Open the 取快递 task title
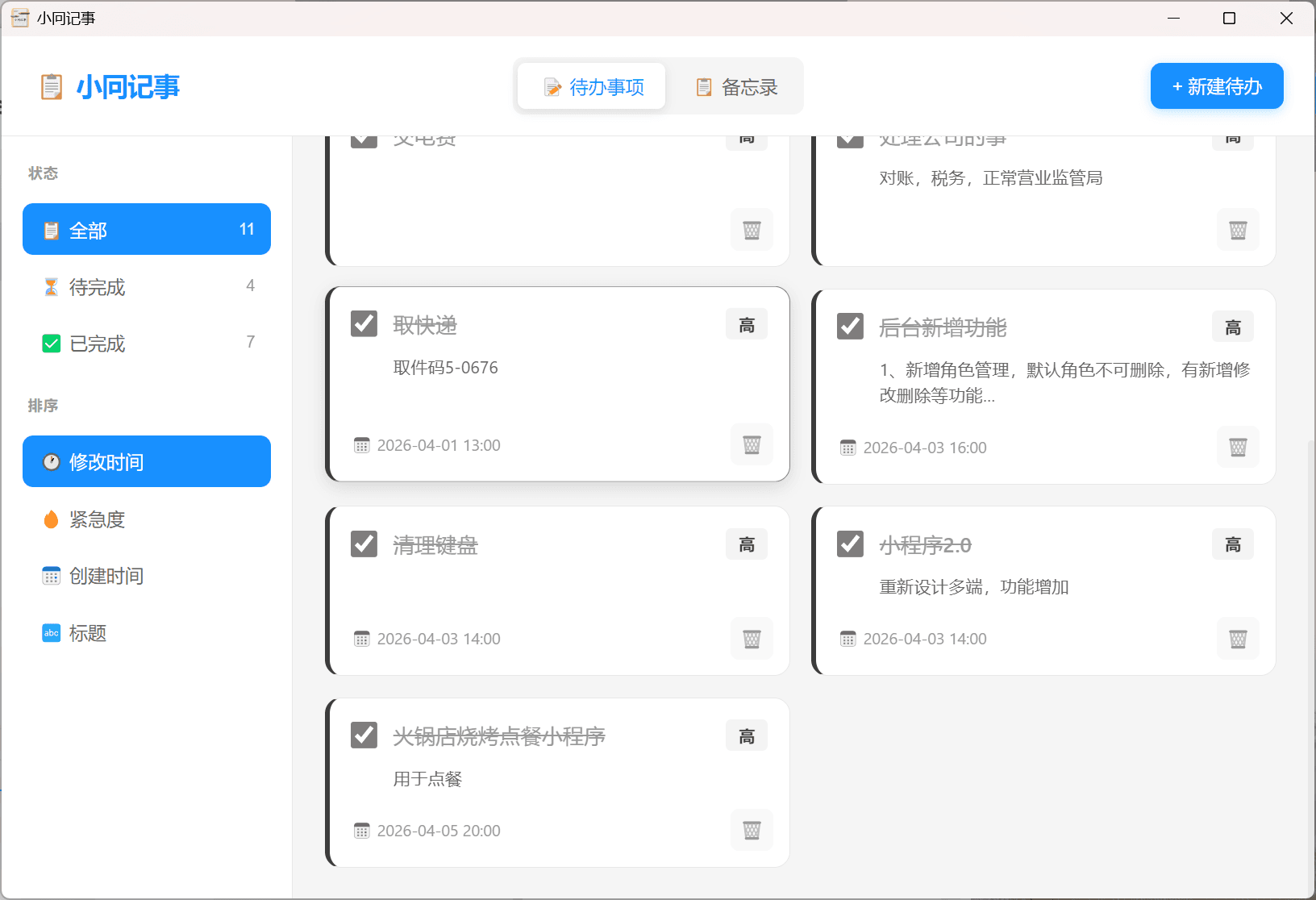Image resolution: width=1316 pixels, height=900 pixels. (x=425, y=325)
